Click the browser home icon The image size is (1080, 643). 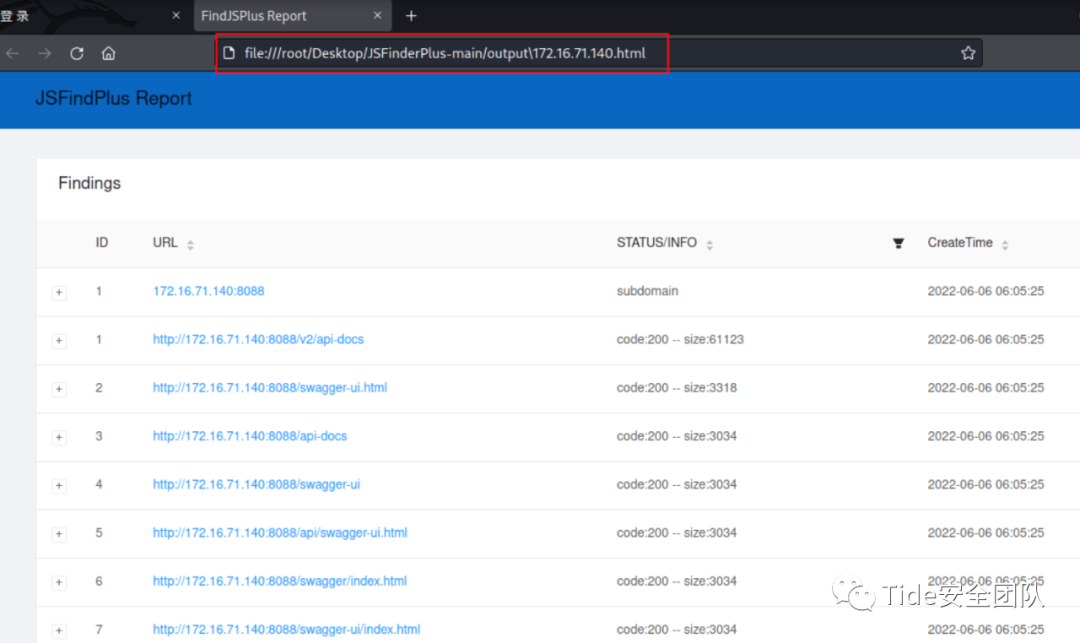coord(109,54)
